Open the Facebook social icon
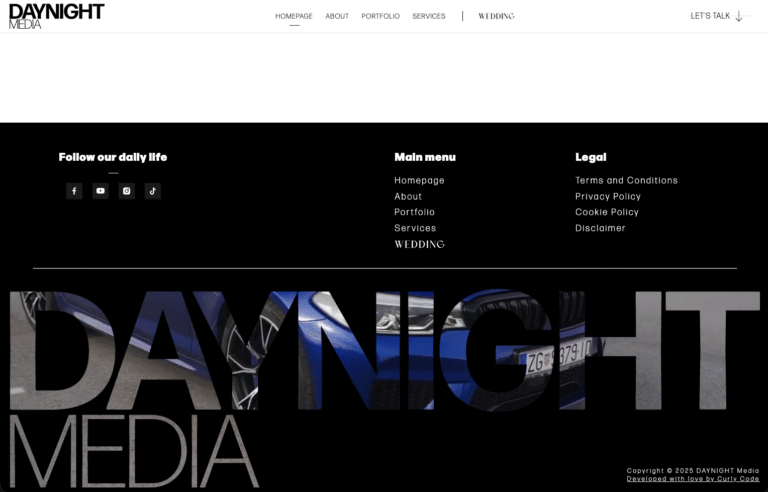 tap(74, 191)
